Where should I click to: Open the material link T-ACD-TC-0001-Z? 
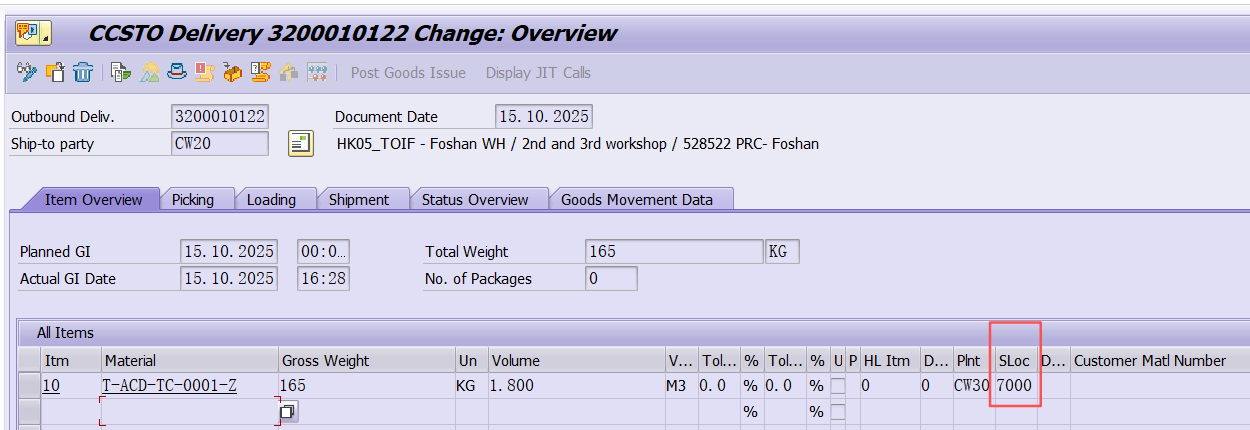click(170, 385)
